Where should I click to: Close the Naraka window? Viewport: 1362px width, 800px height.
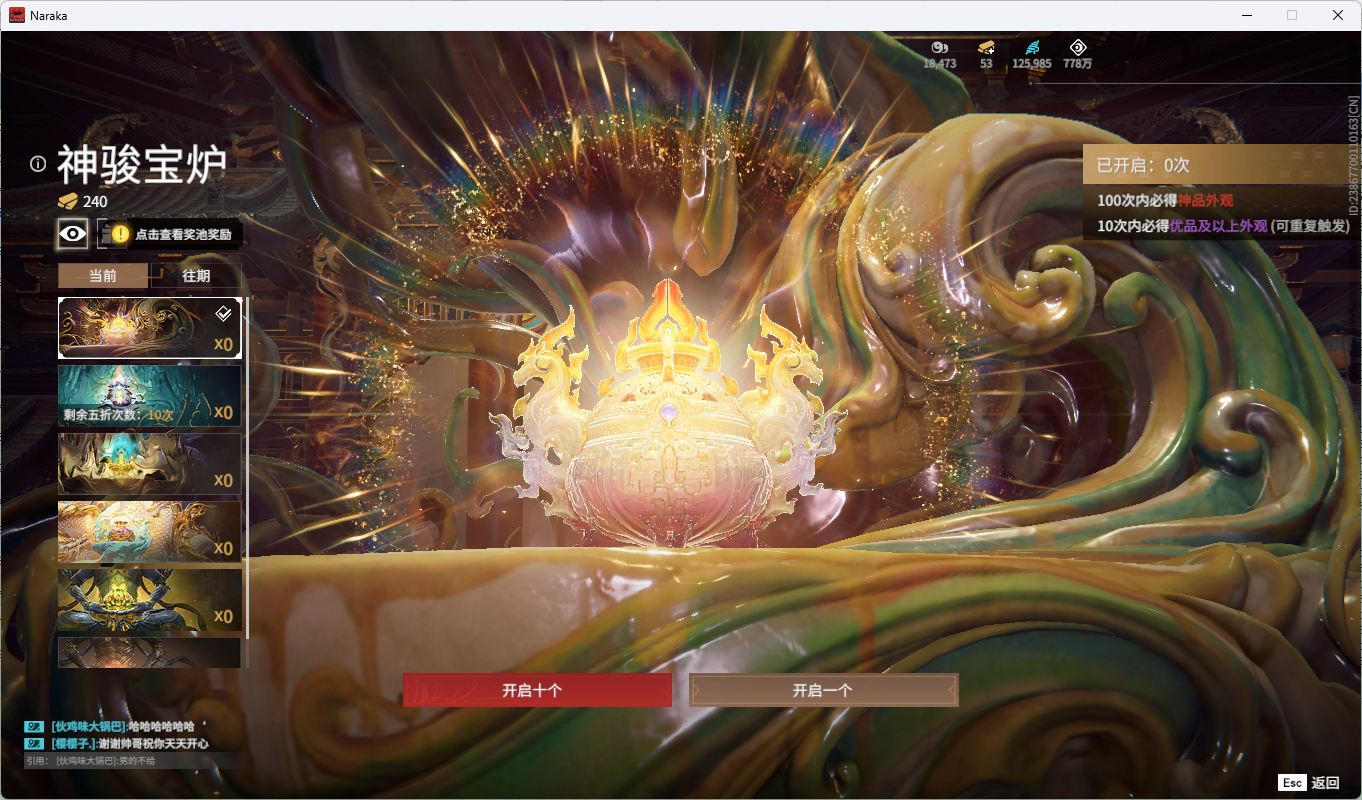1338,15
